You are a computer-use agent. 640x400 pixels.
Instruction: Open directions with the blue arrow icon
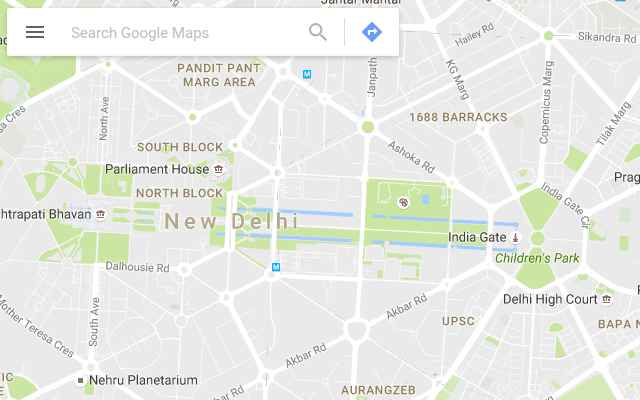pos(372,32)
